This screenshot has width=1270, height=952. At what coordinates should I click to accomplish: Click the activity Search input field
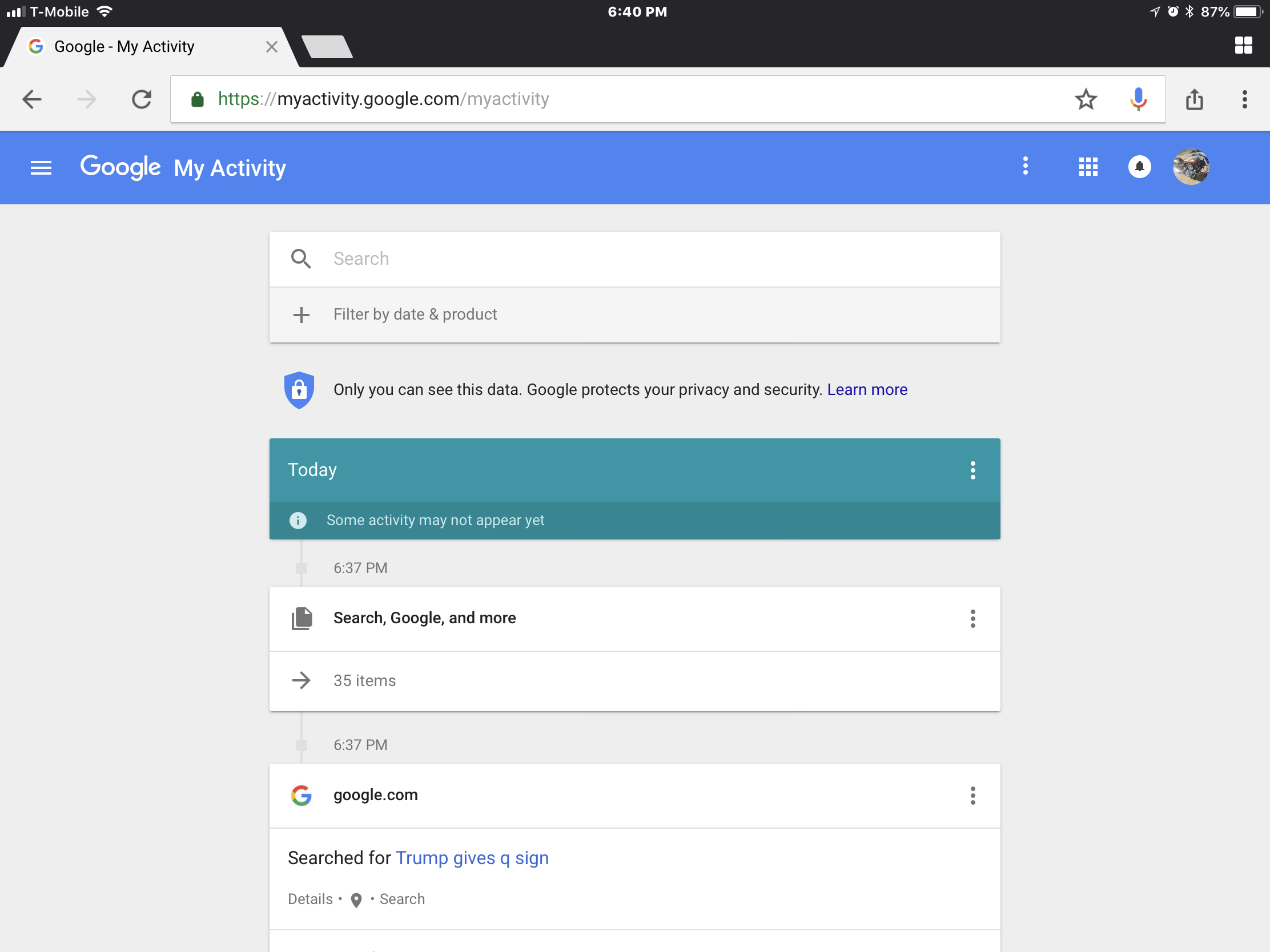[x=632, y=259]
